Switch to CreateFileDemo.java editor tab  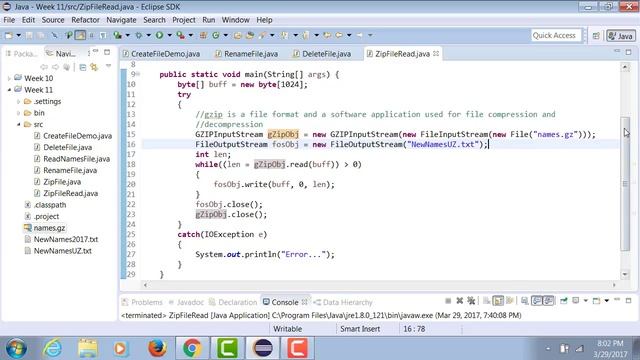161,54
